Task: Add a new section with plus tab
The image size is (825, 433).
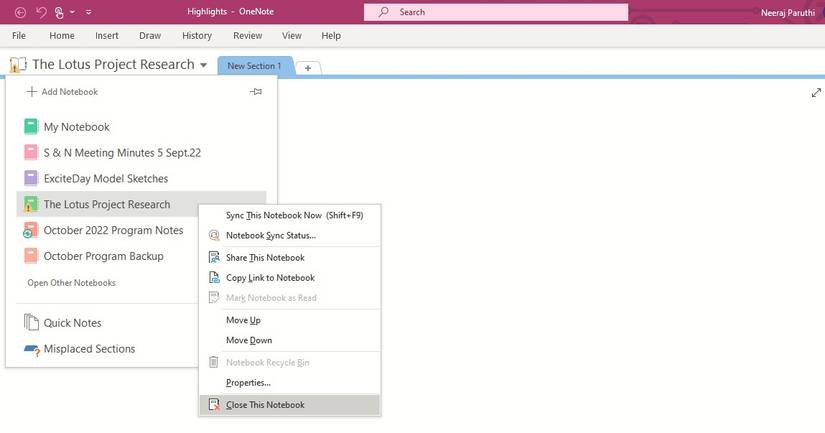Action: [x=308, y=68]
